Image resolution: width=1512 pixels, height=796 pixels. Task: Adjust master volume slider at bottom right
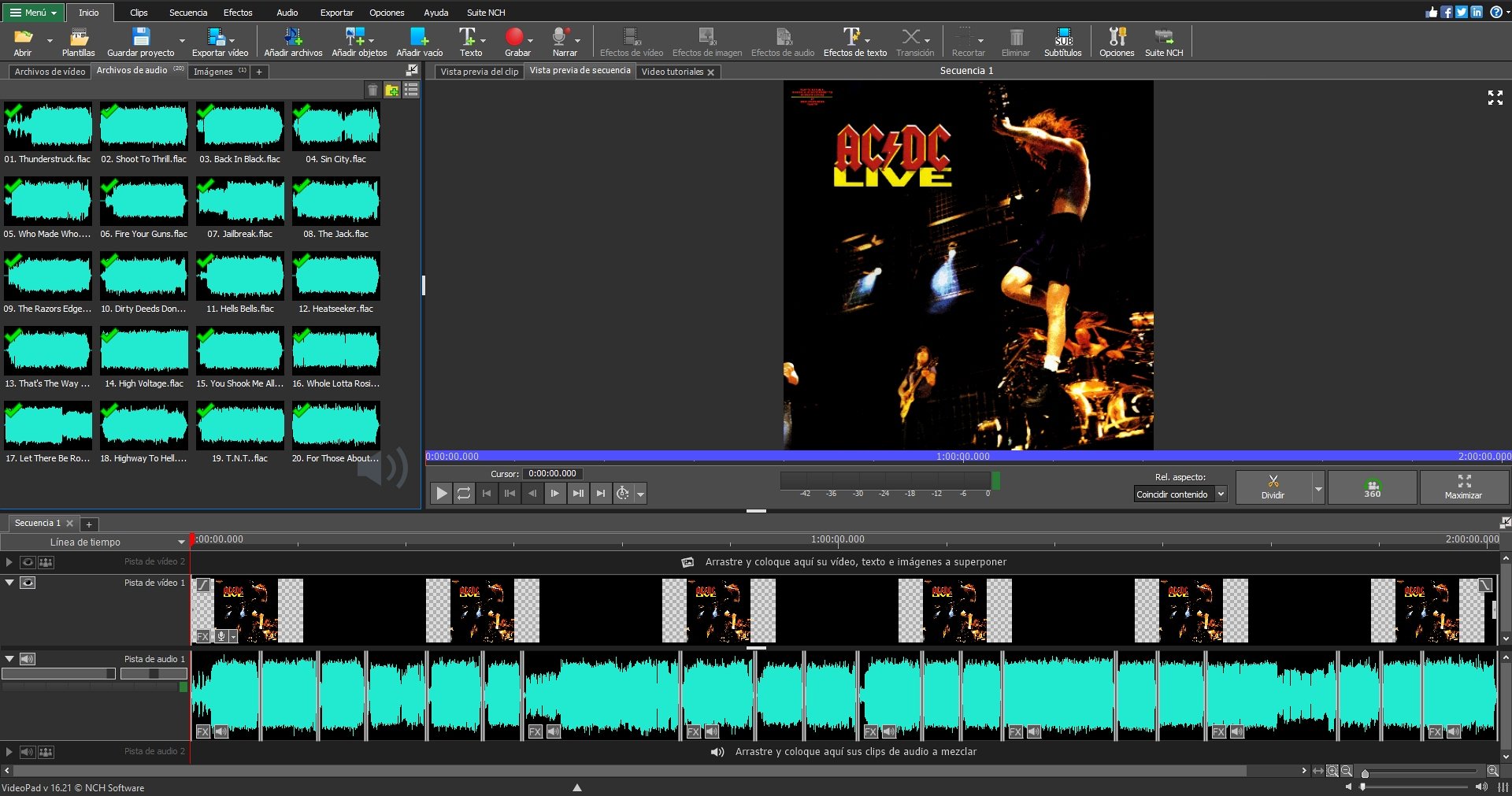click(x=1415, y=787)
